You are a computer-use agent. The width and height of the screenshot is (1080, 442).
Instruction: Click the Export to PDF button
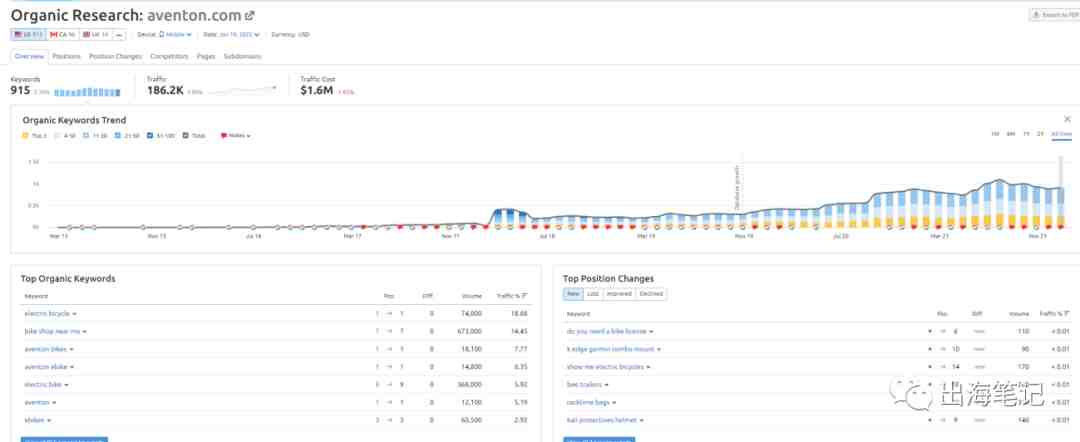click(1054, 14)
